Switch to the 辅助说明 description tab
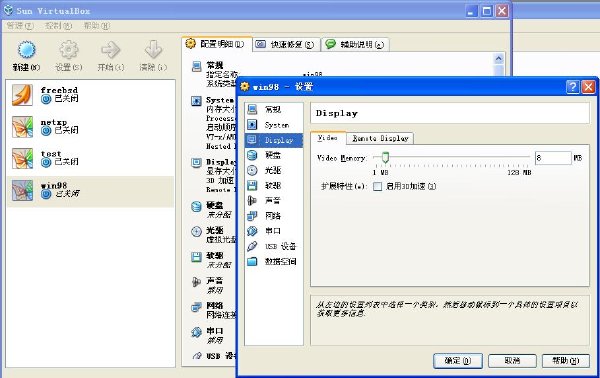Image resolution: width=600 pixels, height=378 pixels. (x=355, y=45)
